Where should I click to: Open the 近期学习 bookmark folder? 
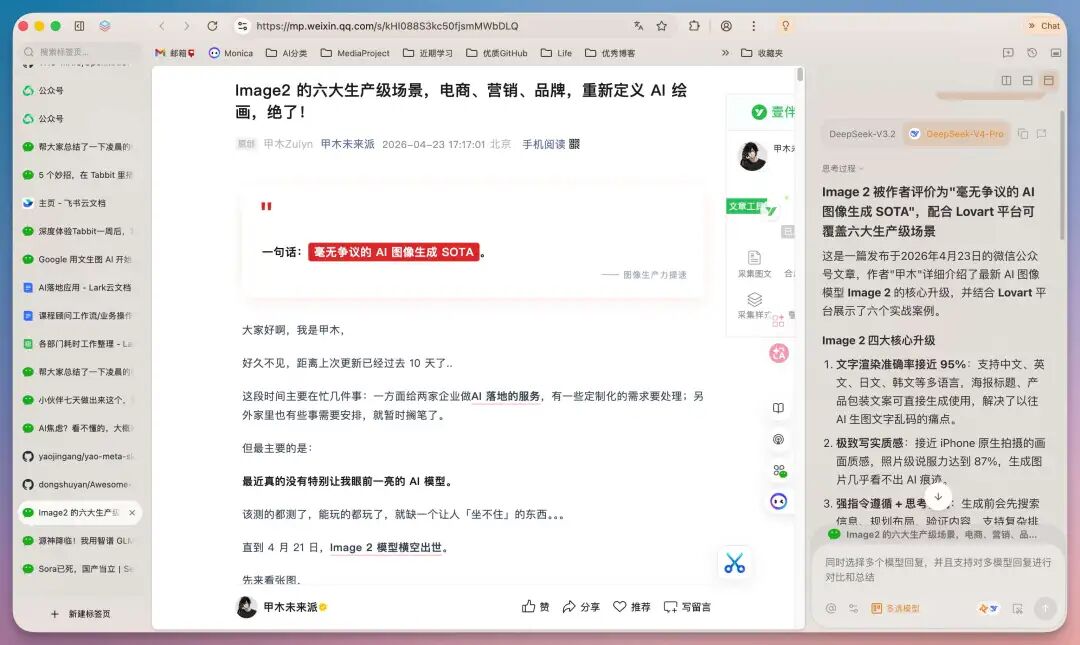pos(428,53)
